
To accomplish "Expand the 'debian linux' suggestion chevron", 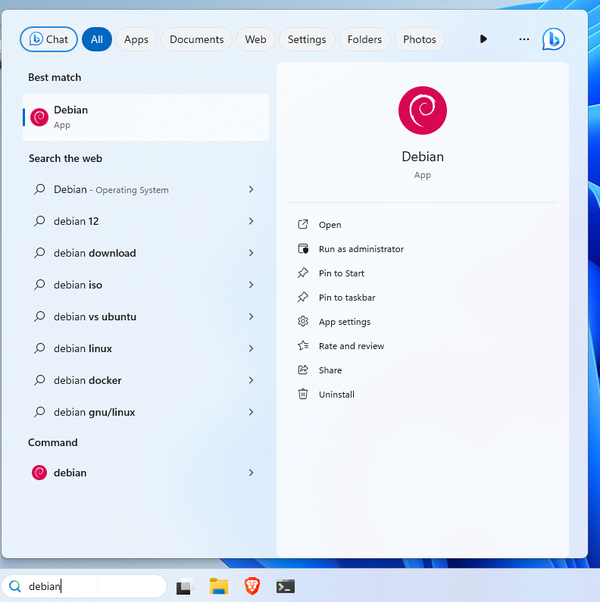I will click(x=251, y=349).
